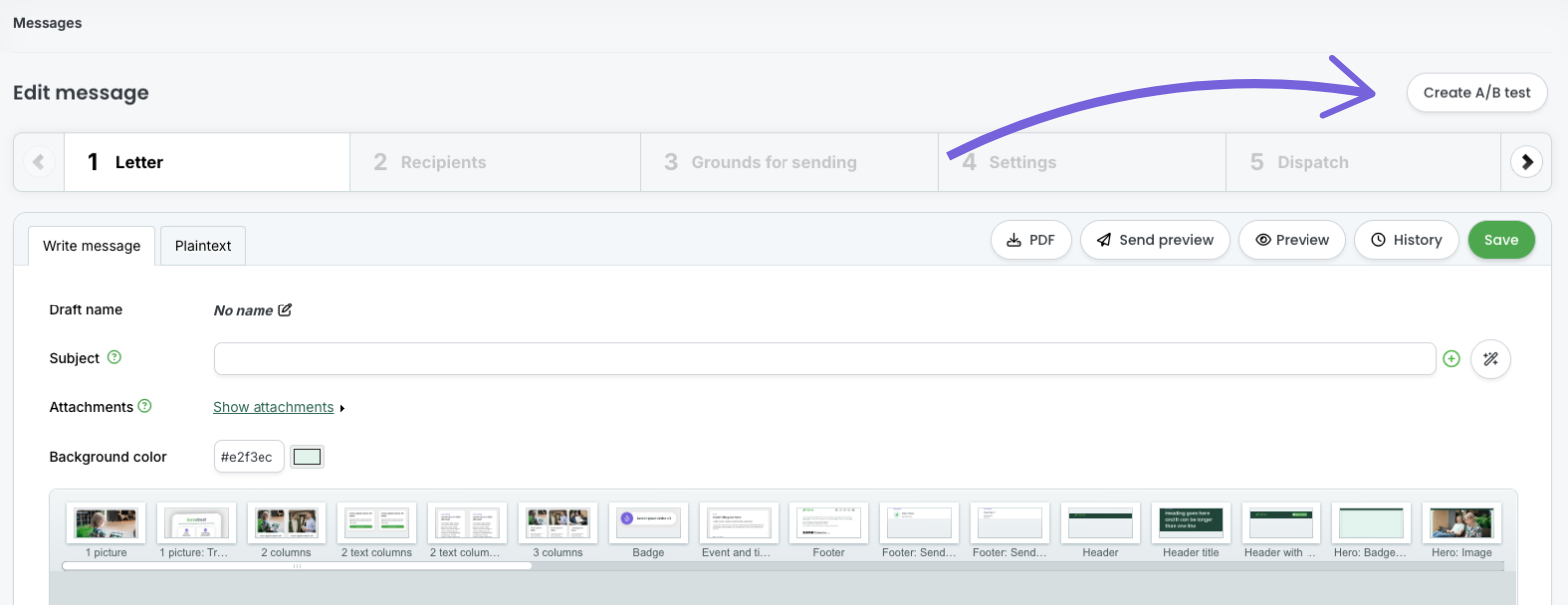Click the Preview eye button
Screen dimensions: 1568x610
point(1292,240)
